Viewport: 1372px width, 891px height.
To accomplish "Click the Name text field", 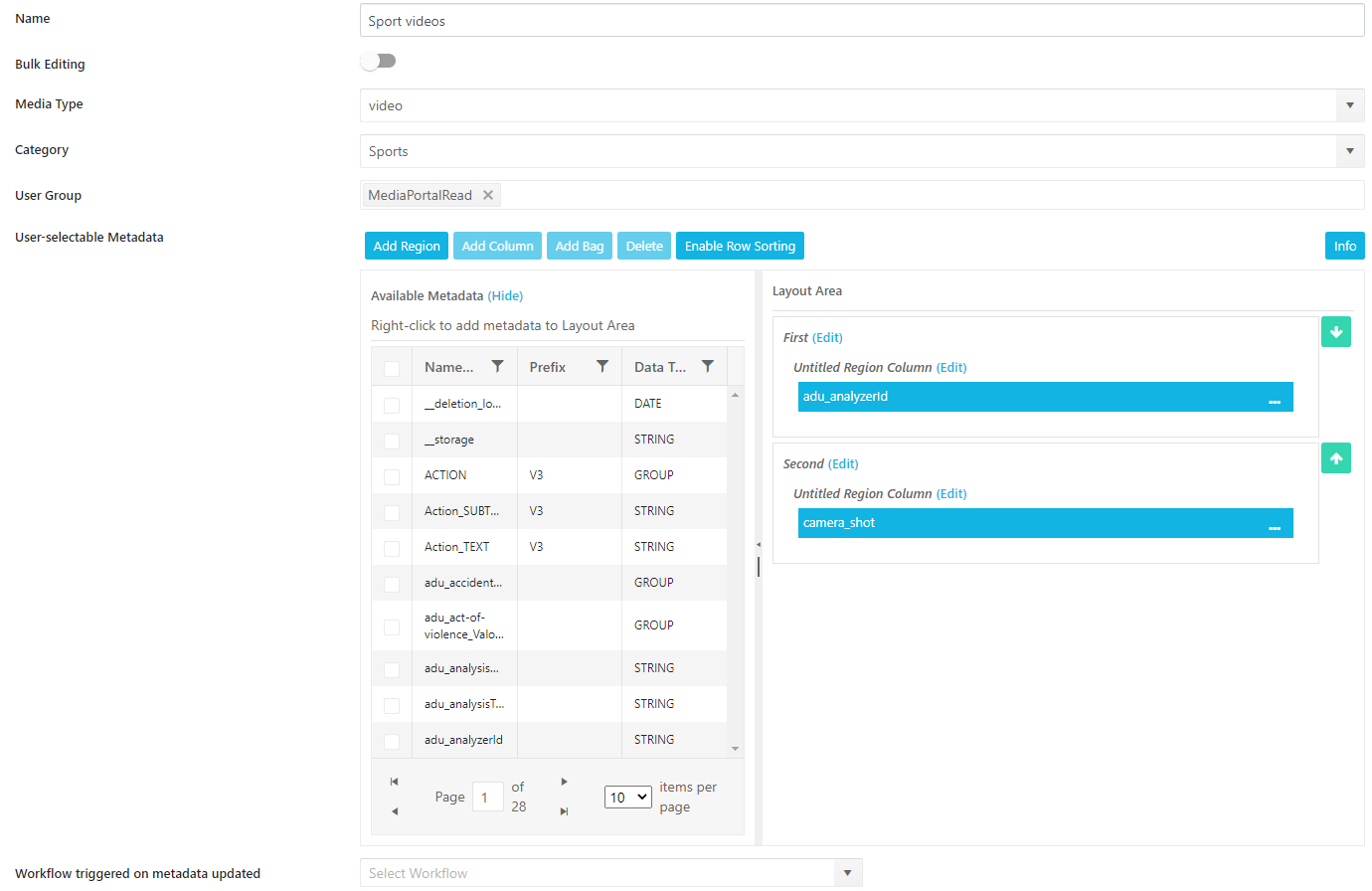I will 861,21.
